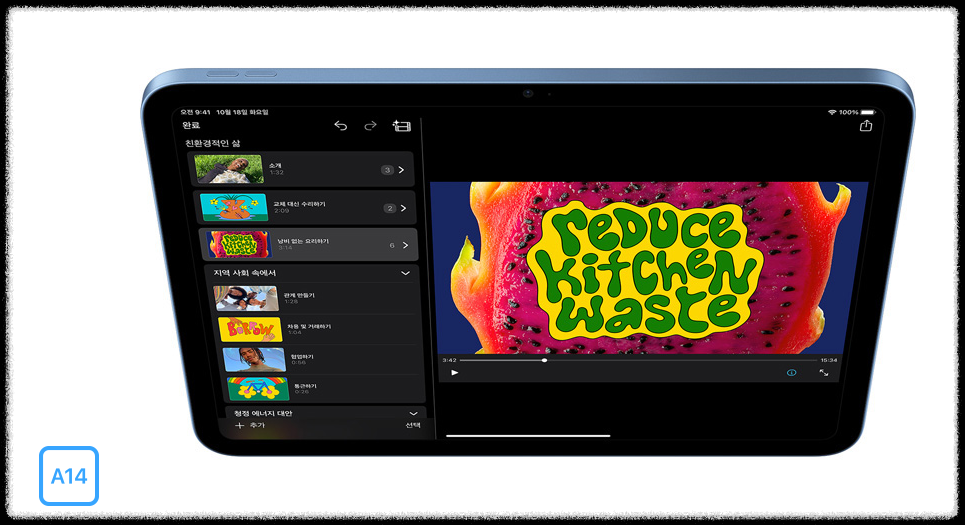The width and height of the screenshot is (965, 525).
Task: Tap the battery indicator icon
Action: pos(868,112)
